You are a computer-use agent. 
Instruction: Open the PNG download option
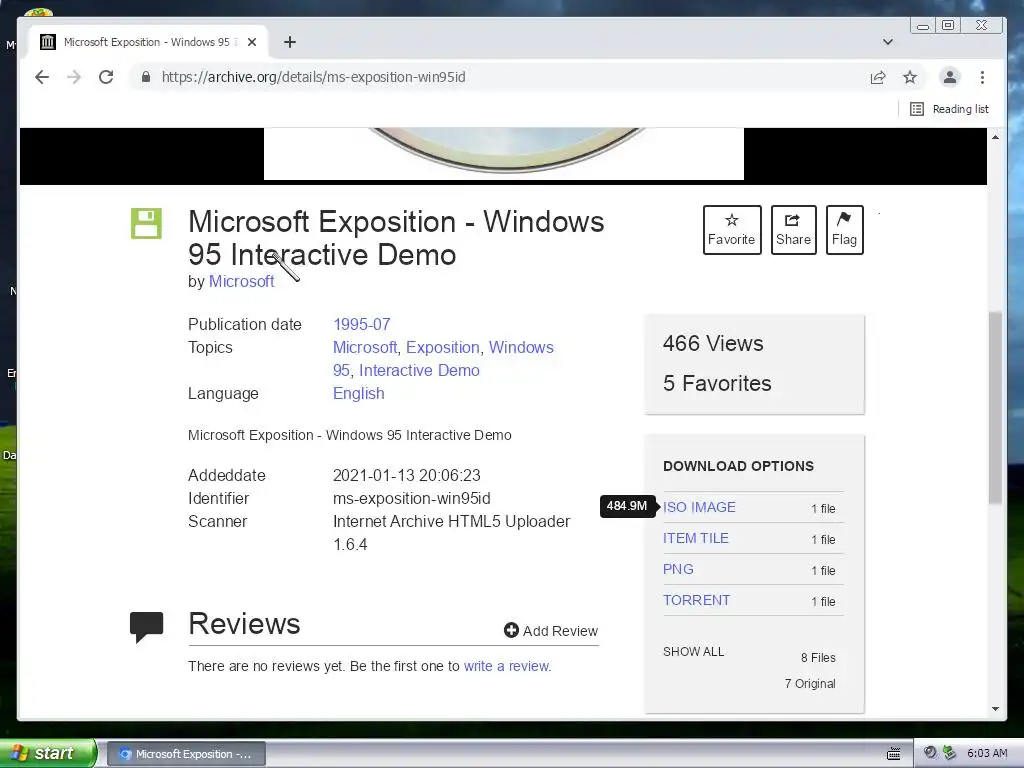[x=678, y=569]
